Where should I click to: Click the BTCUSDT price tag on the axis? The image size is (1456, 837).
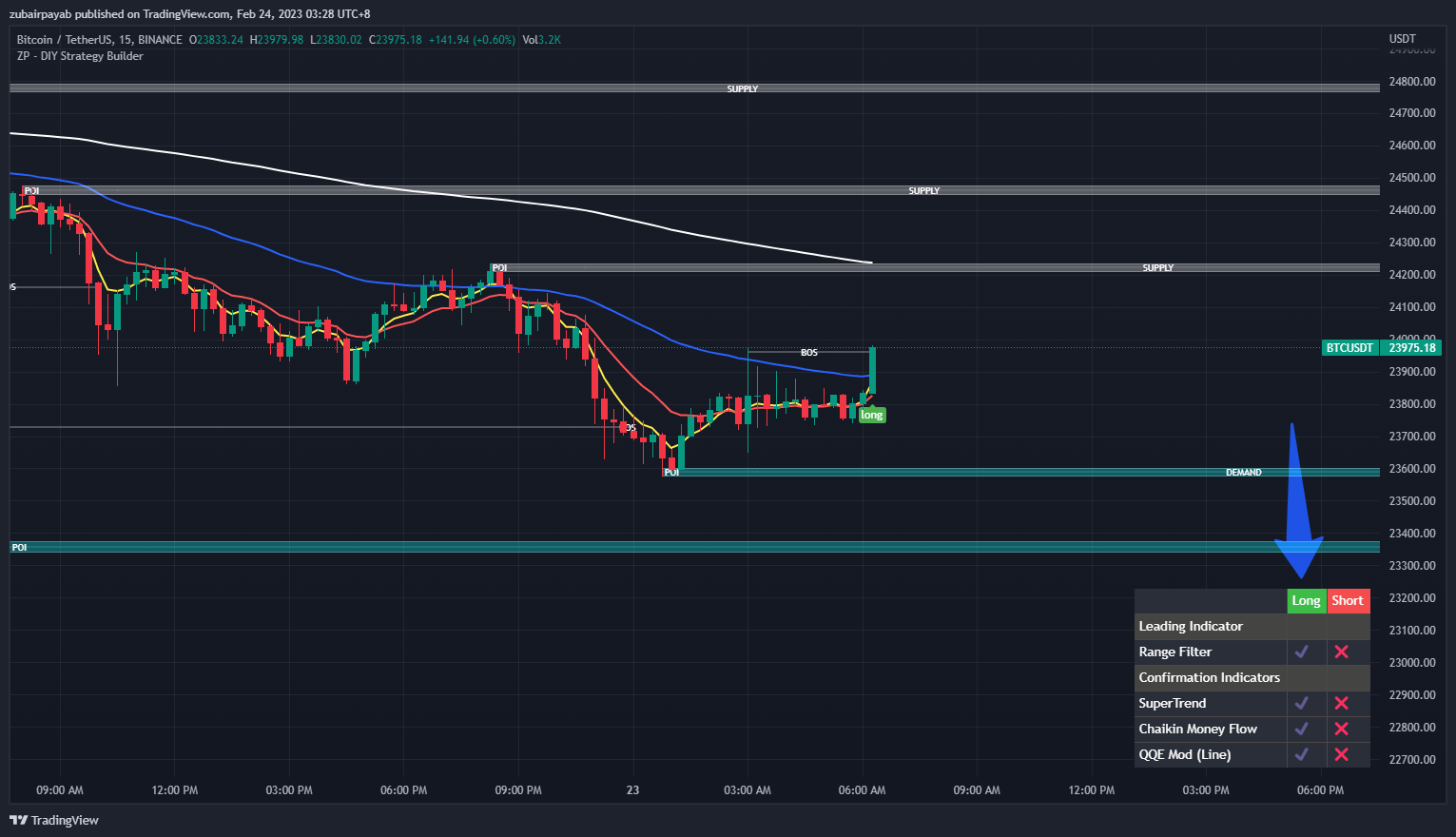click(1349, 348)
